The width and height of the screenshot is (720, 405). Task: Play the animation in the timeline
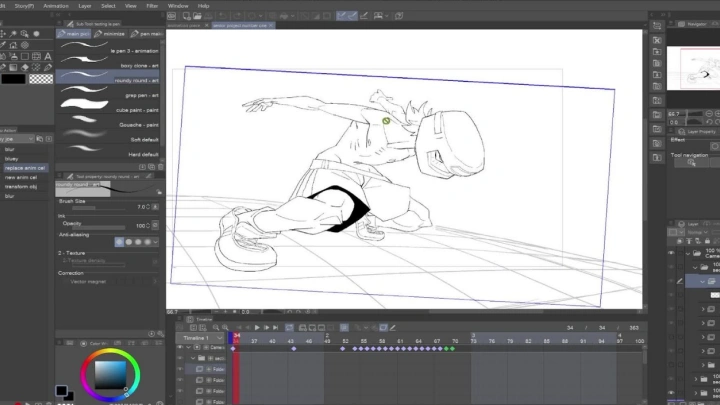click(257, 327)
